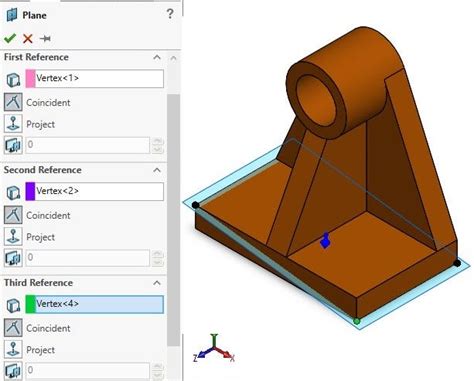
Task: Click the Third Reference offset value field
Action: tap(87, 370)
